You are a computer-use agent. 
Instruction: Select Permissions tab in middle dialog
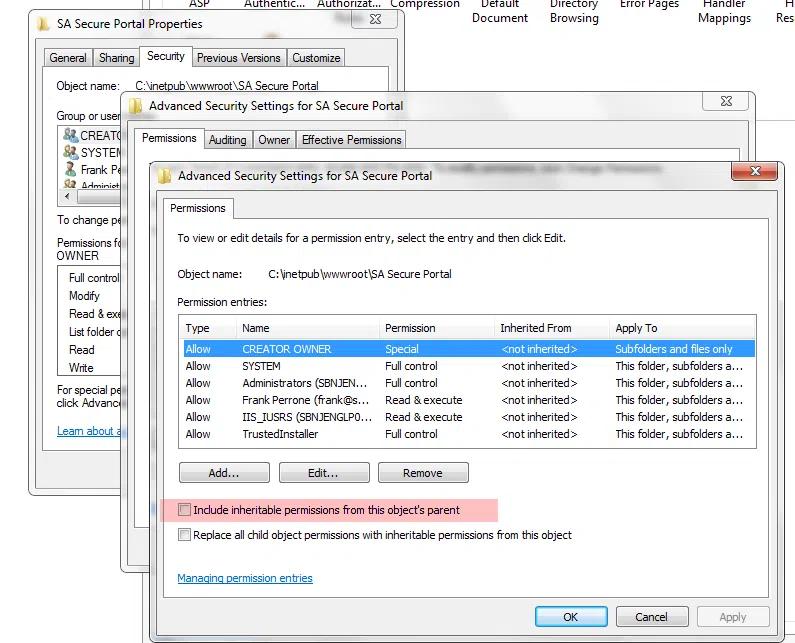[169, 138]
